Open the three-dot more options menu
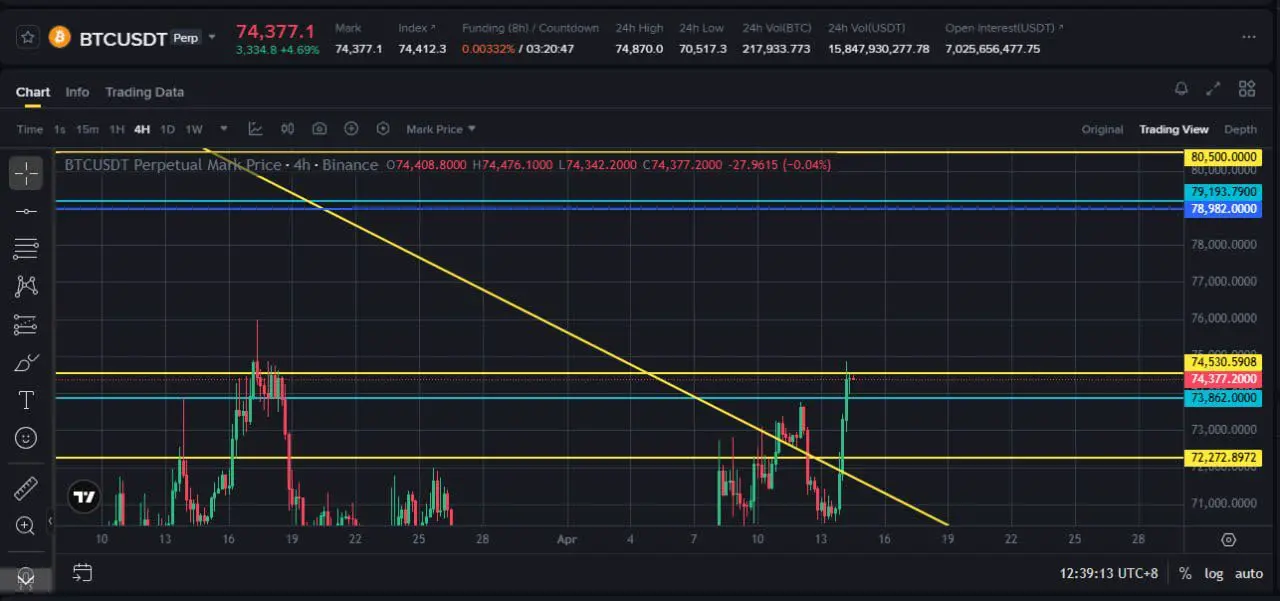1280x601 pixels. pos(1248,37)
